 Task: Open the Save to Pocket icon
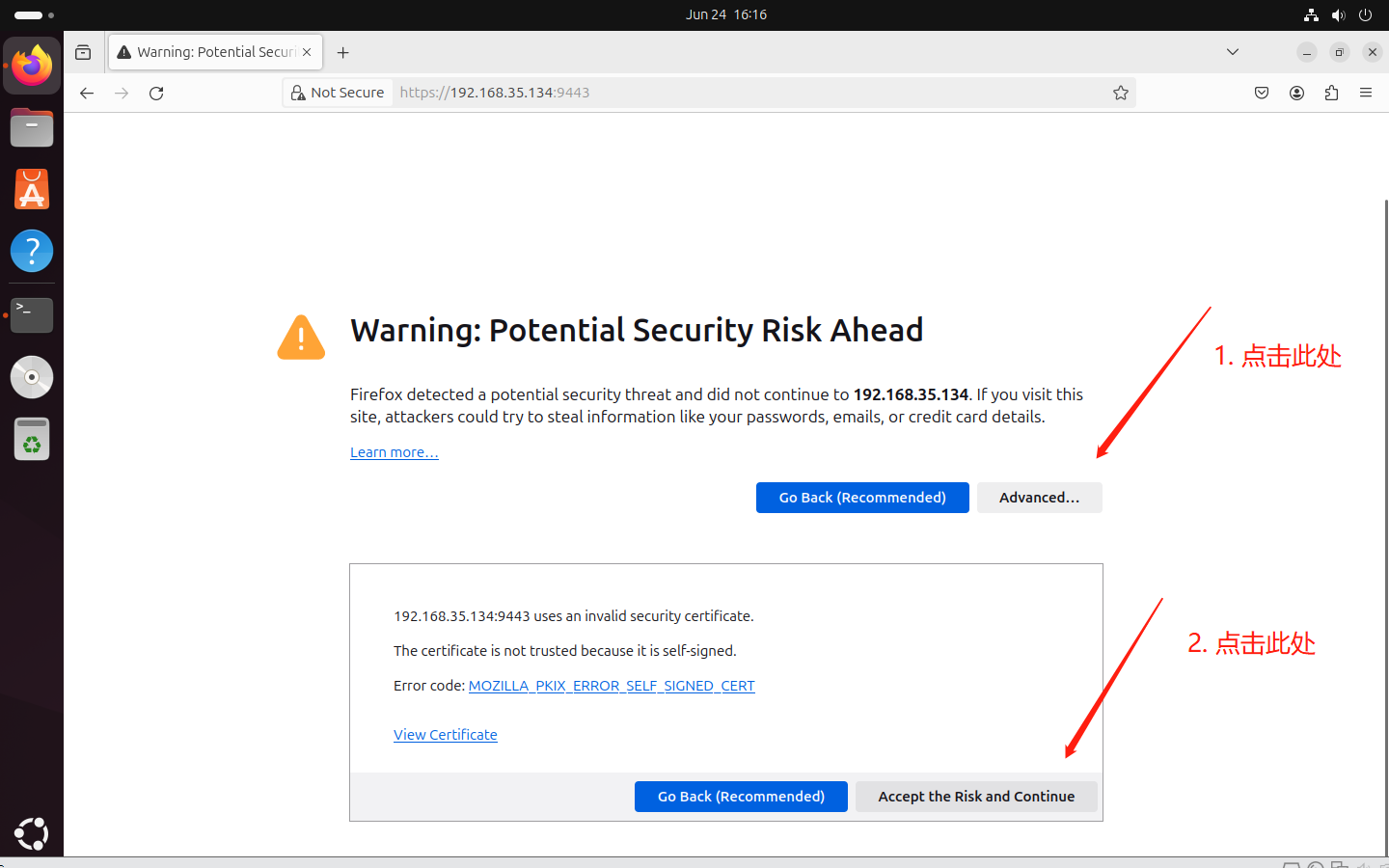1262,93
